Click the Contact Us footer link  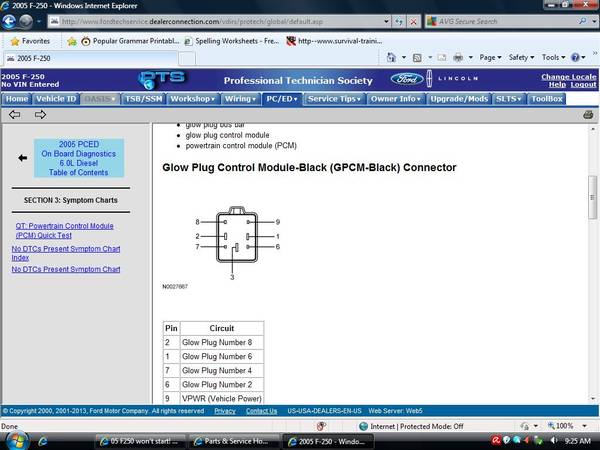[261, 411]
